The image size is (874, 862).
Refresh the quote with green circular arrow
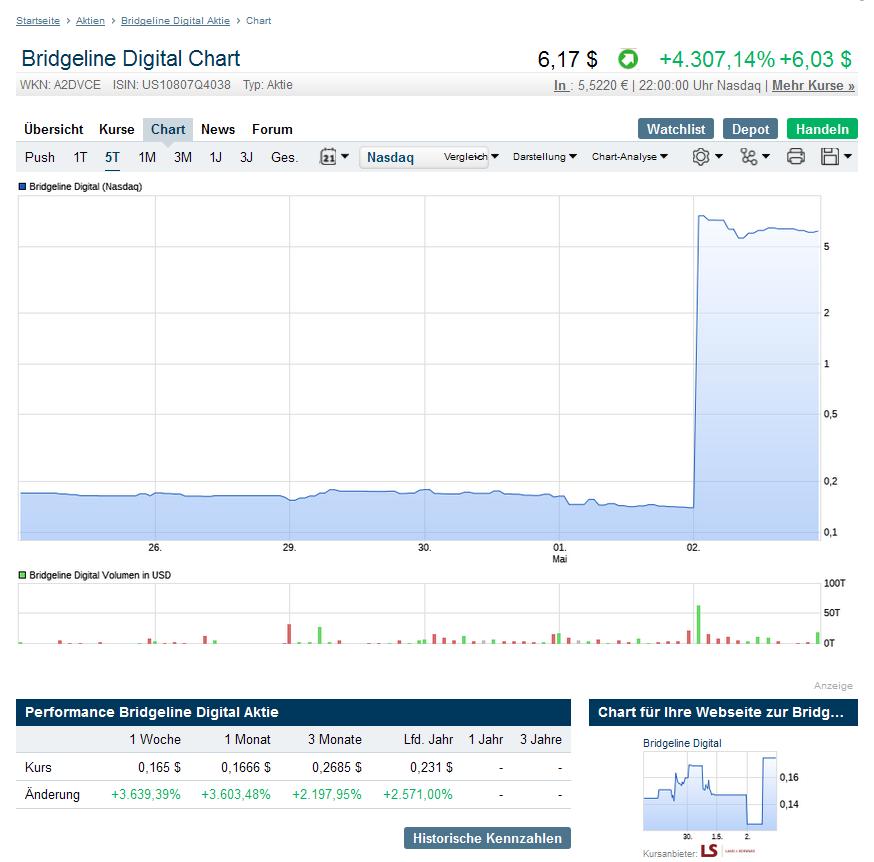(627, 59)
